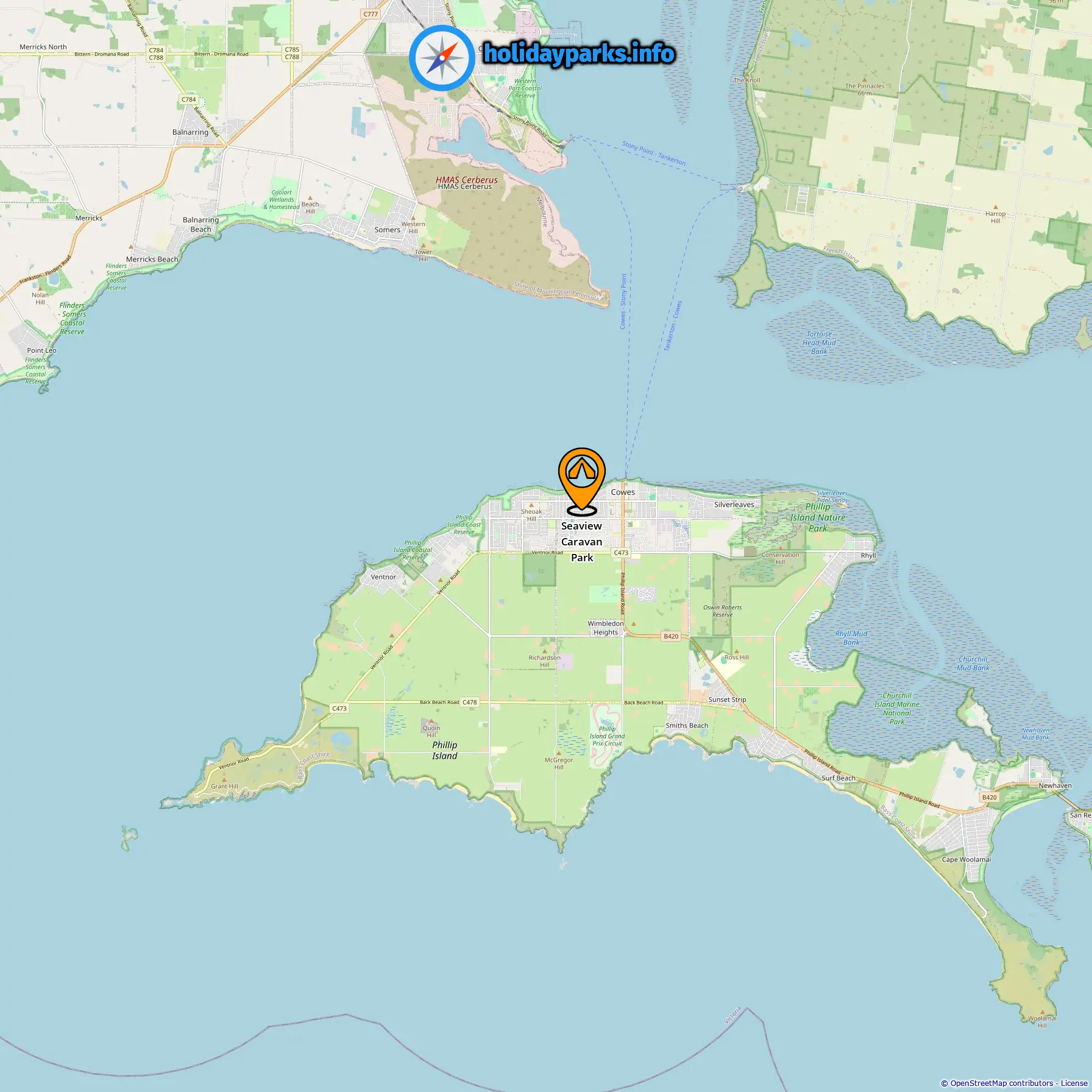Viewport: 1092px width, 1092px height.
Task: Click the C785 C788 road shield
Action: tap(292, 54)
